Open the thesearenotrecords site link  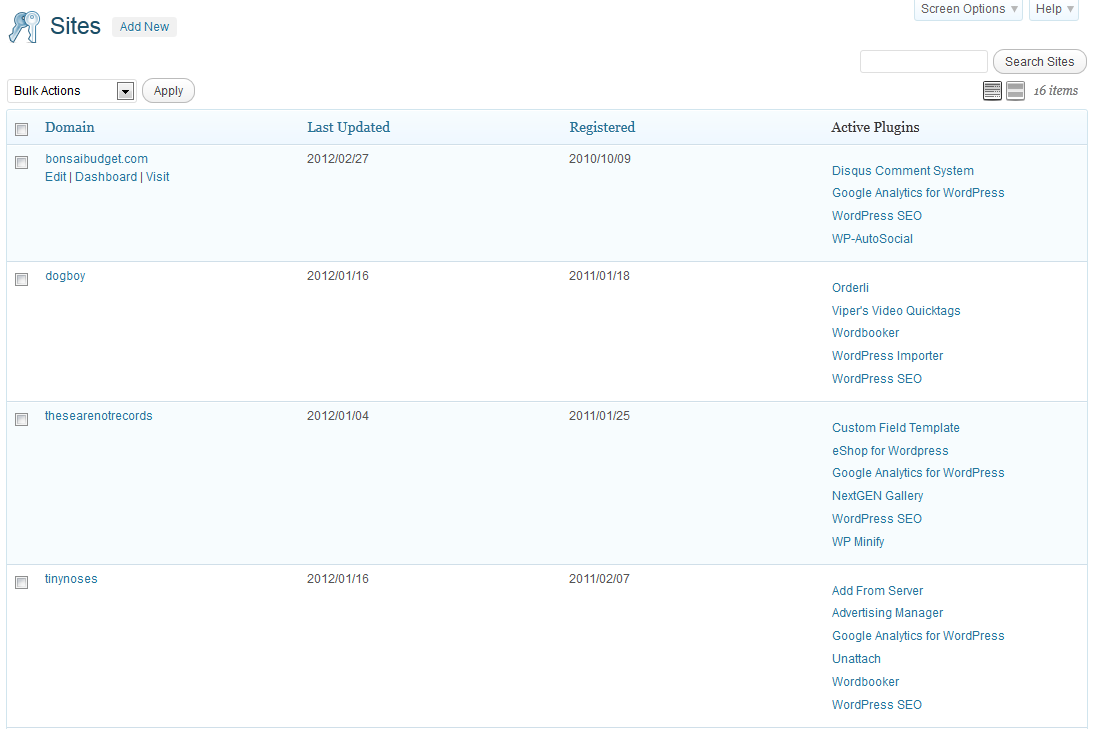98,415
